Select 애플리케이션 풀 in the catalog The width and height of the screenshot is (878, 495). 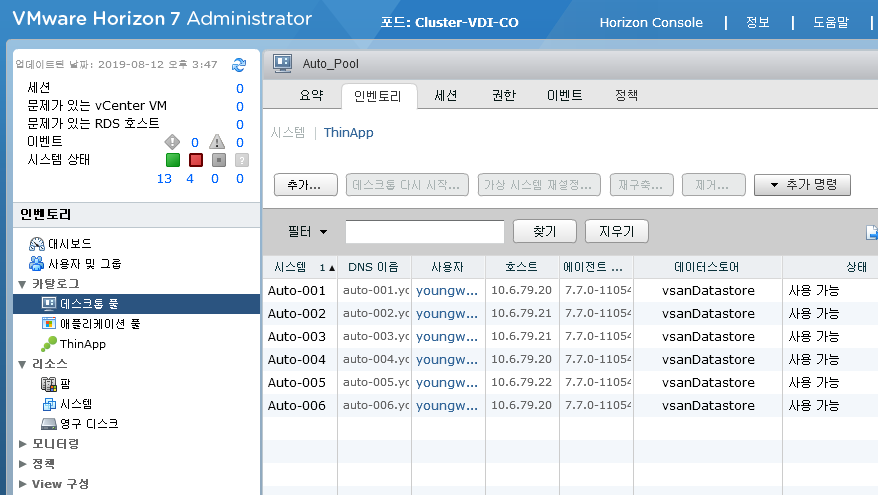pyautogui.click(x=91, y=324)
